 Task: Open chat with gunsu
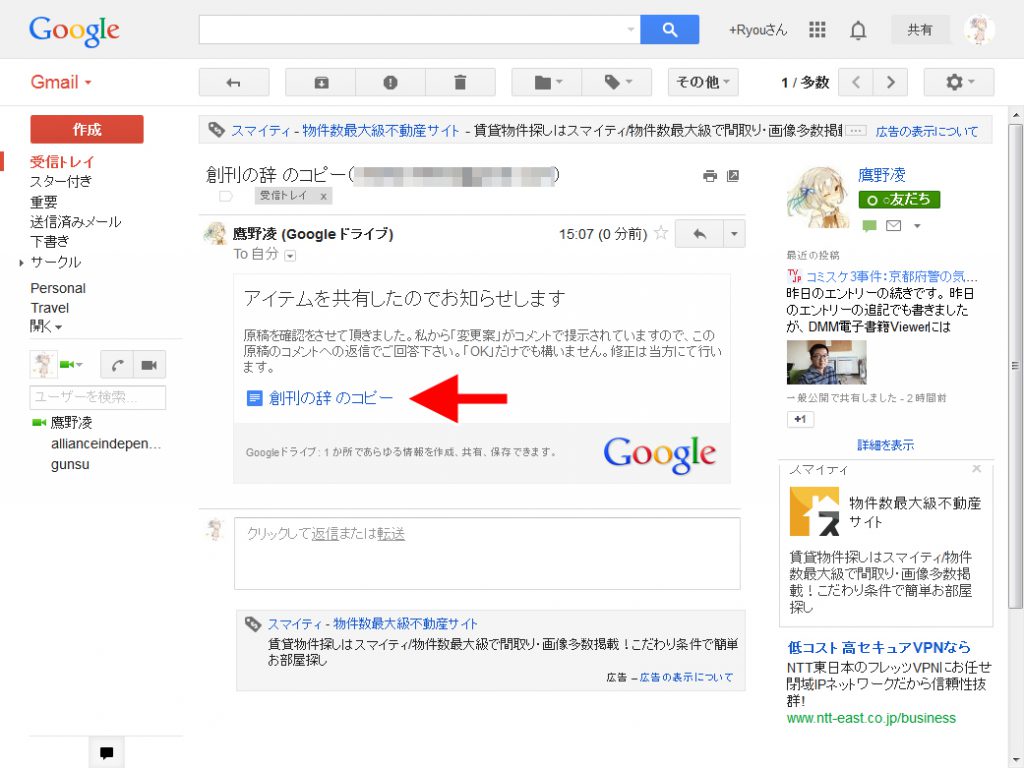70,464
